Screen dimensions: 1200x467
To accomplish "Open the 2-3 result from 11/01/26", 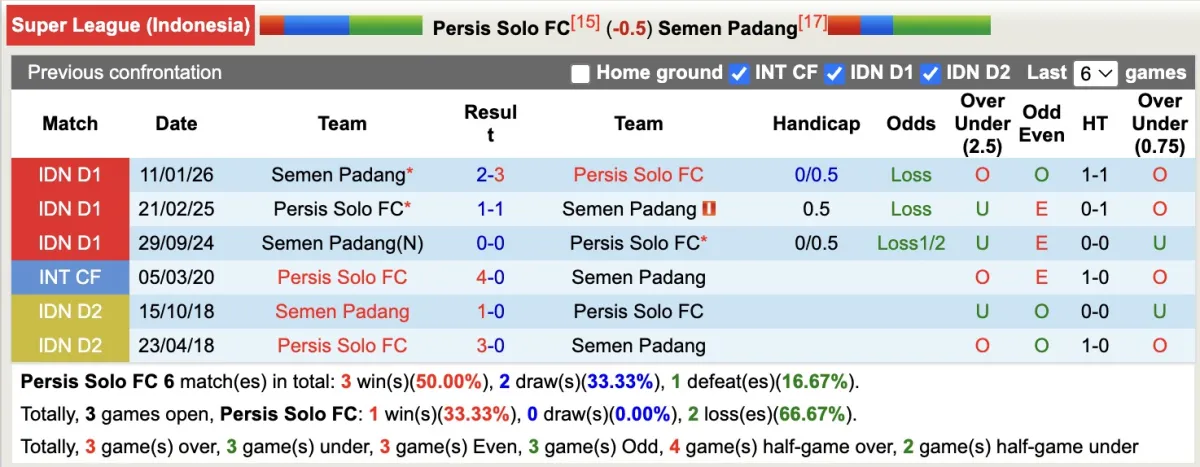I will pos(490,175).
